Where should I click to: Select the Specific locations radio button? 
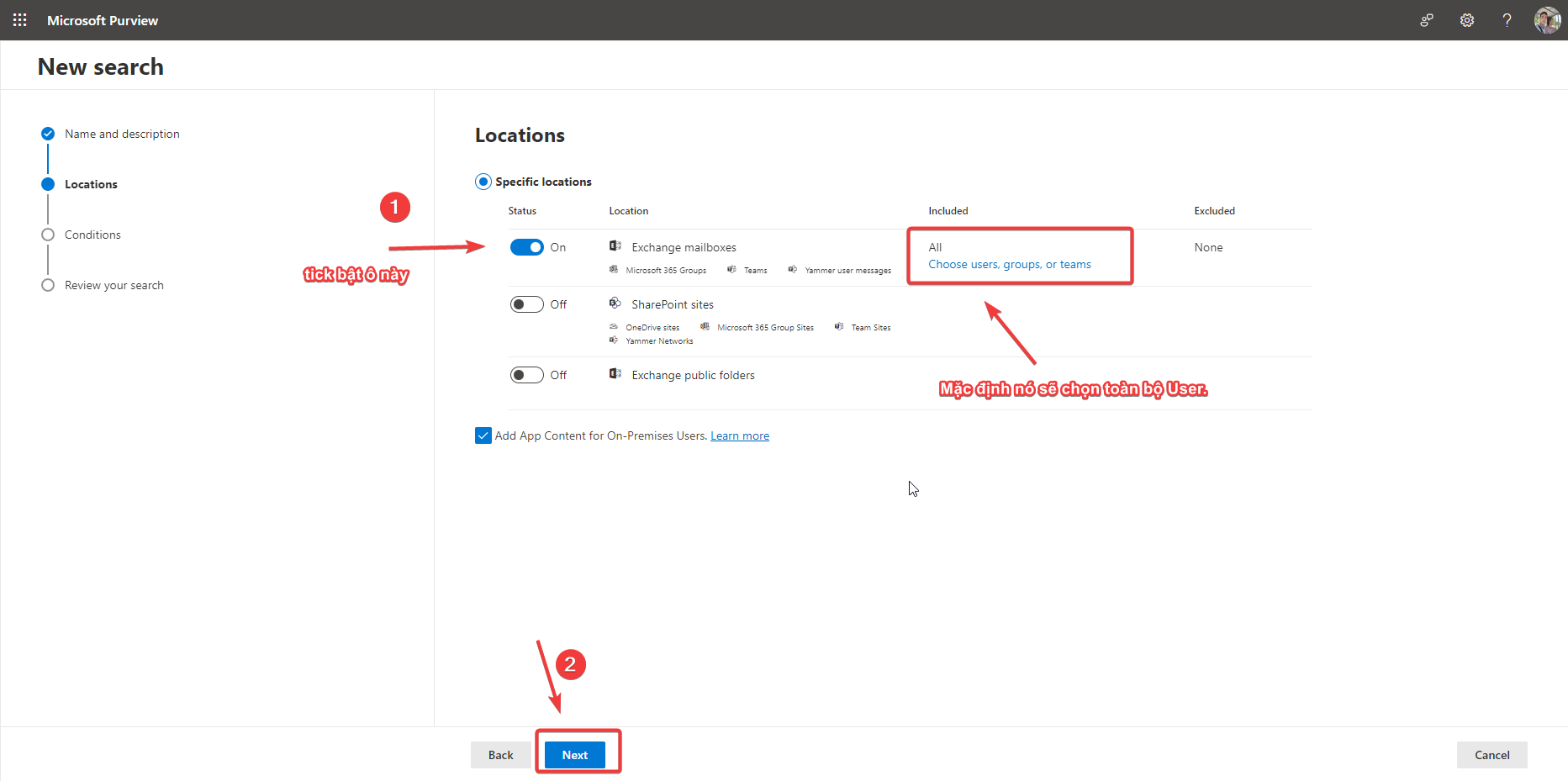click(x=483, y=182)
